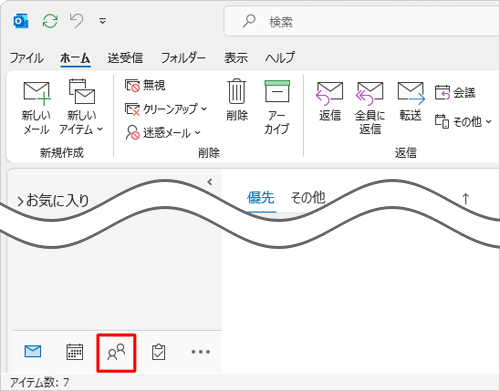Switch to the 表示 tab
The image size is (500, 391).
click(x=236, y=58)
